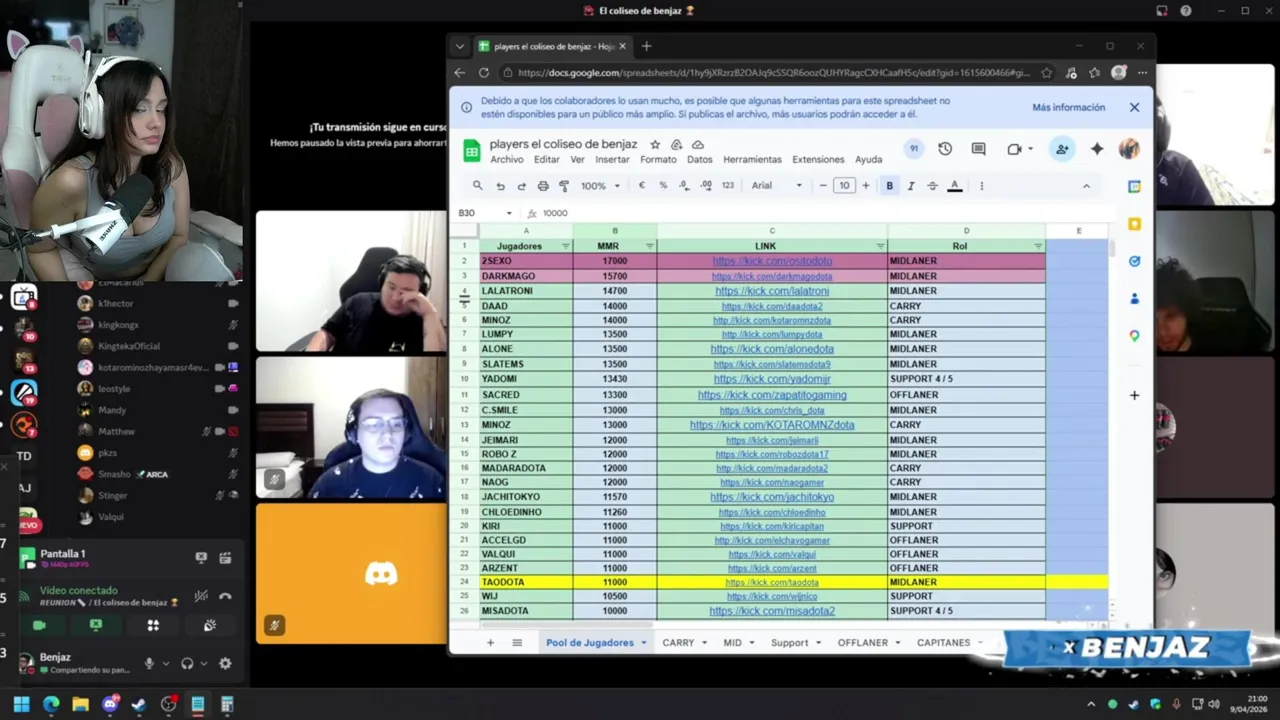Open the Gemini sparkle icon
This screenshot has width=1280, height=720.
click(1097, 149)
